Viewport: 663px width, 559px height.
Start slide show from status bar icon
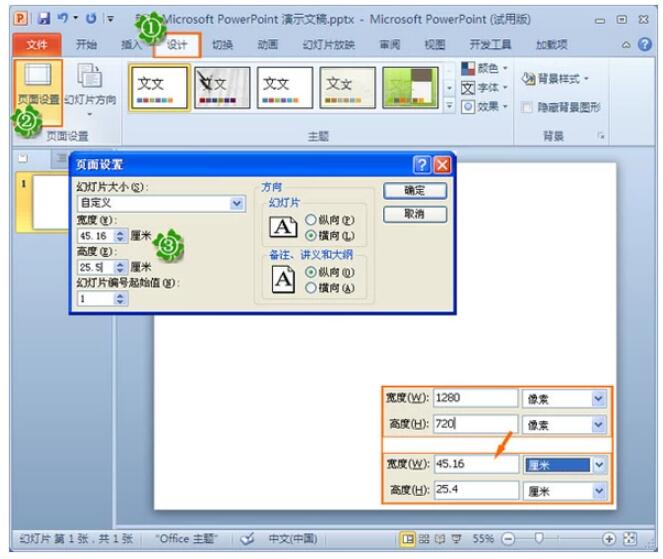click(x=456, y=538)
